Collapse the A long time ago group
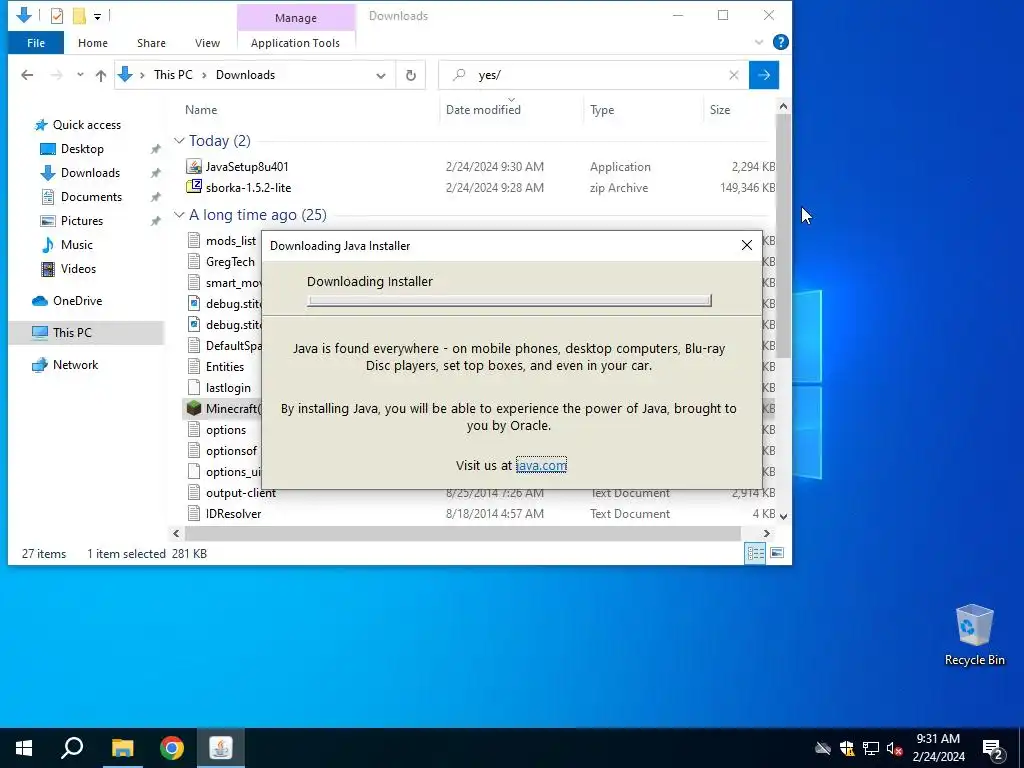Image resolution: width=1024 pixels, height=768 pixels. tap(179, 215)
